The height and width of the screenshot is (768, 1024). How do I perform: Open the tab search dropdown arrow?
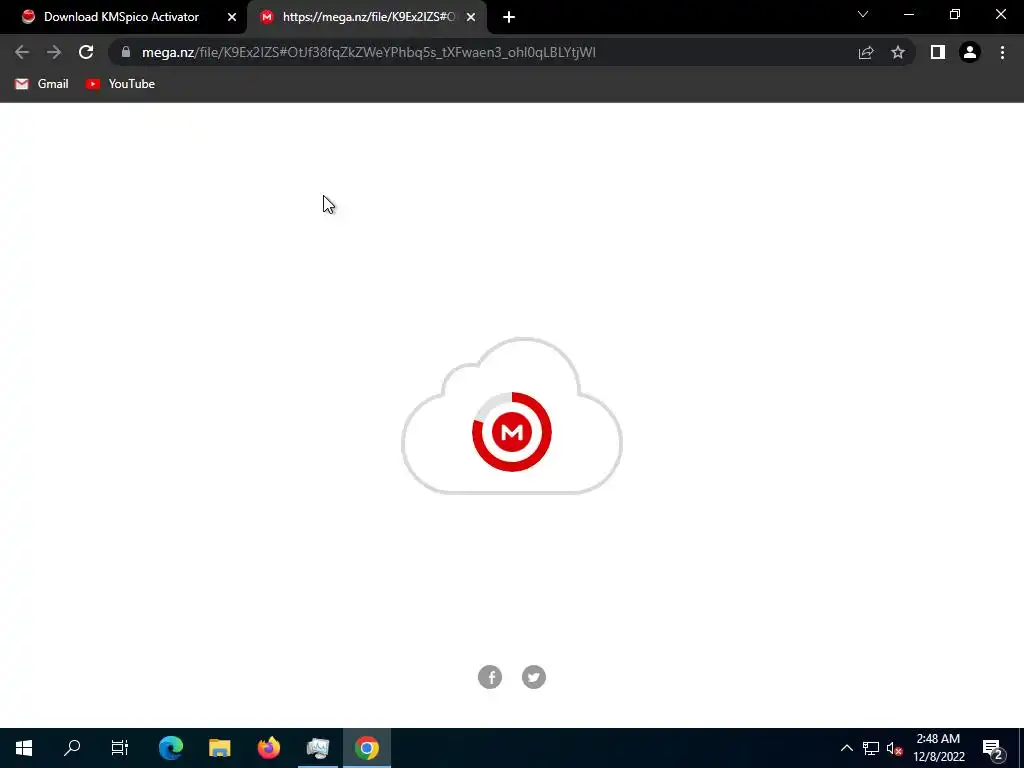click(863, 14)
